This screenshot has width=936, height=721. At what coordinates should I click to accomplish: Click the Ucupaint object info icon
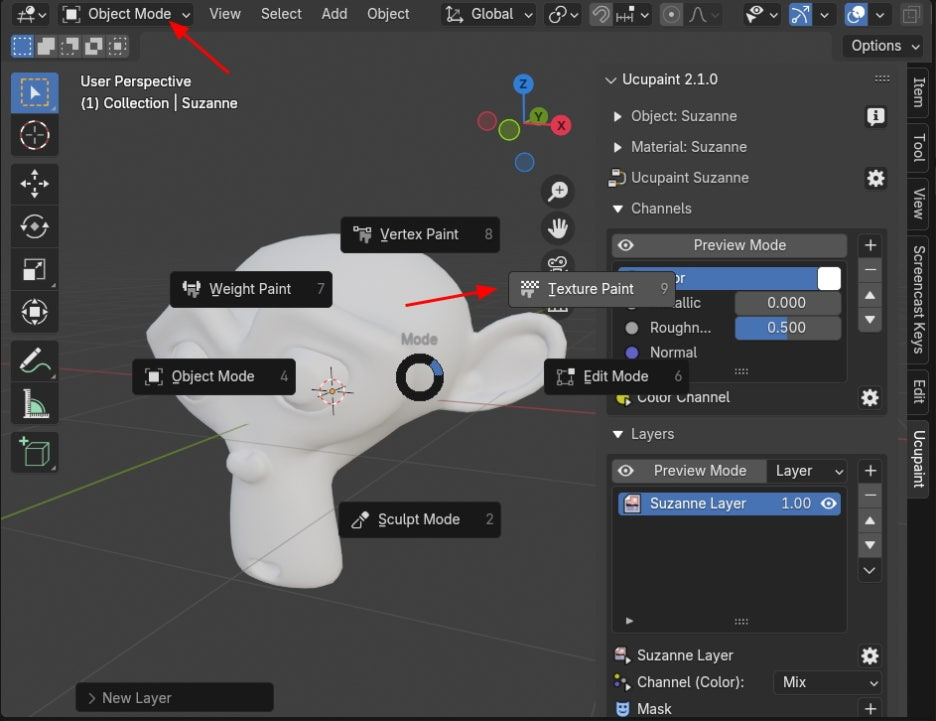pos(875,116)
